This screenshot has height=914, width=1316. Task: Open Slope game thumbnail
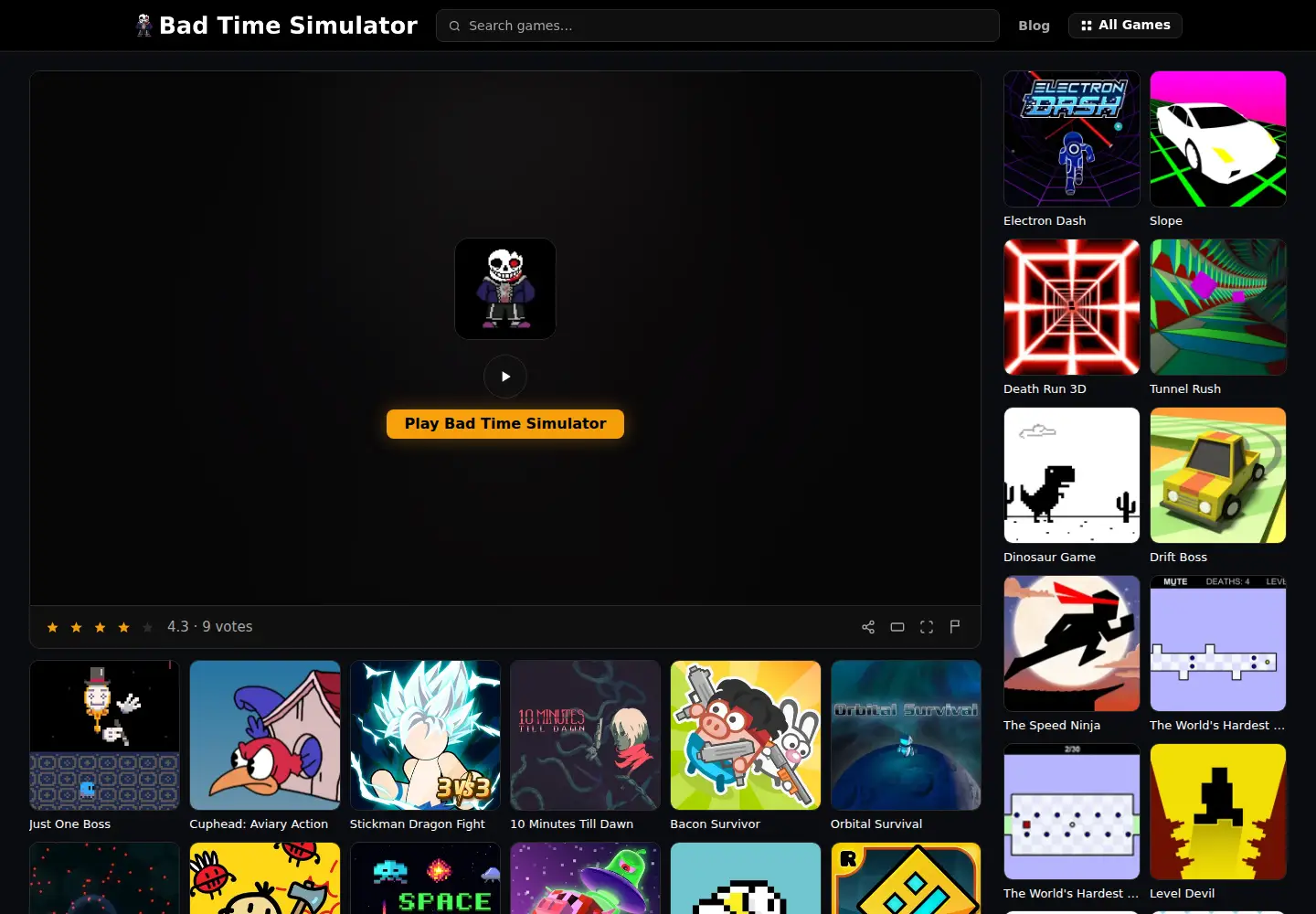[1218, 139]
